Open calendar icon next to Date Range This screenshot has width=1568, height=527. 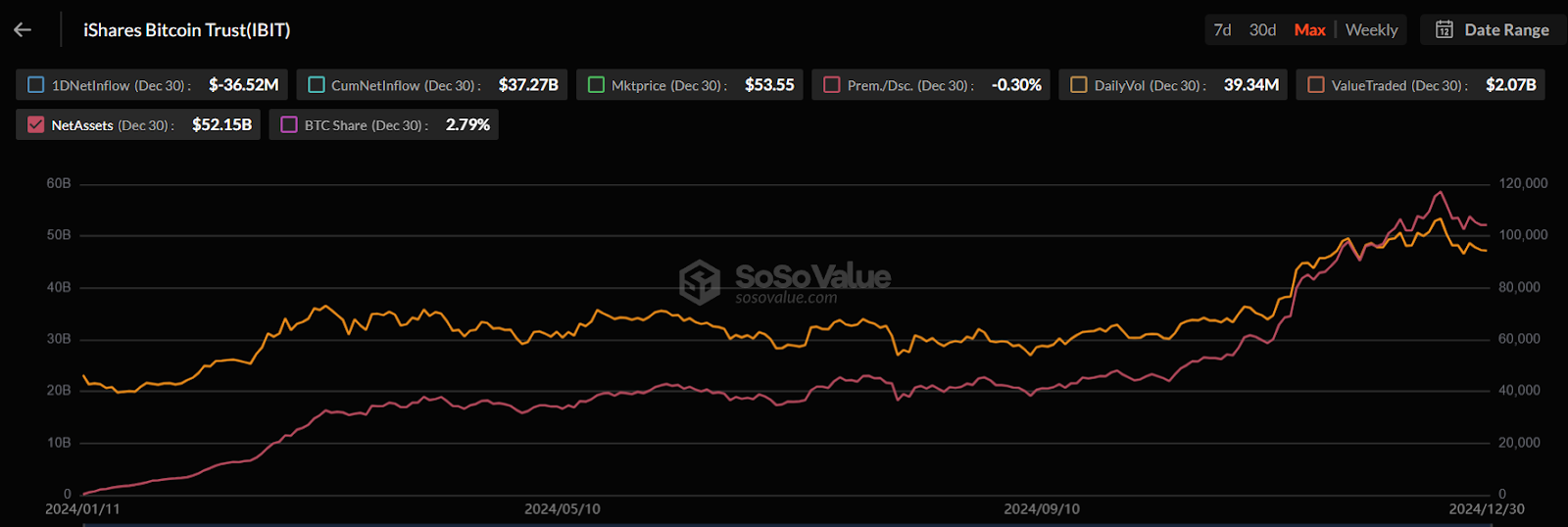click(1445, 29)
